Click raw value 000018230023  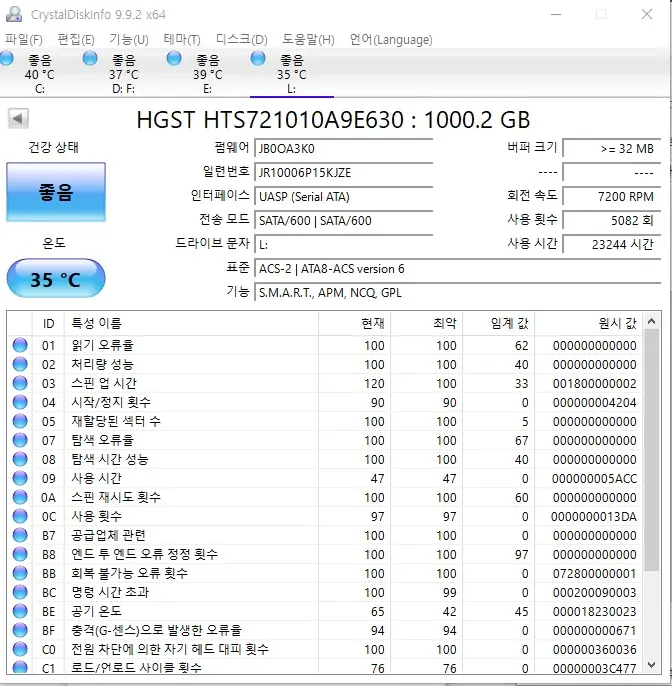pos(594,612)
